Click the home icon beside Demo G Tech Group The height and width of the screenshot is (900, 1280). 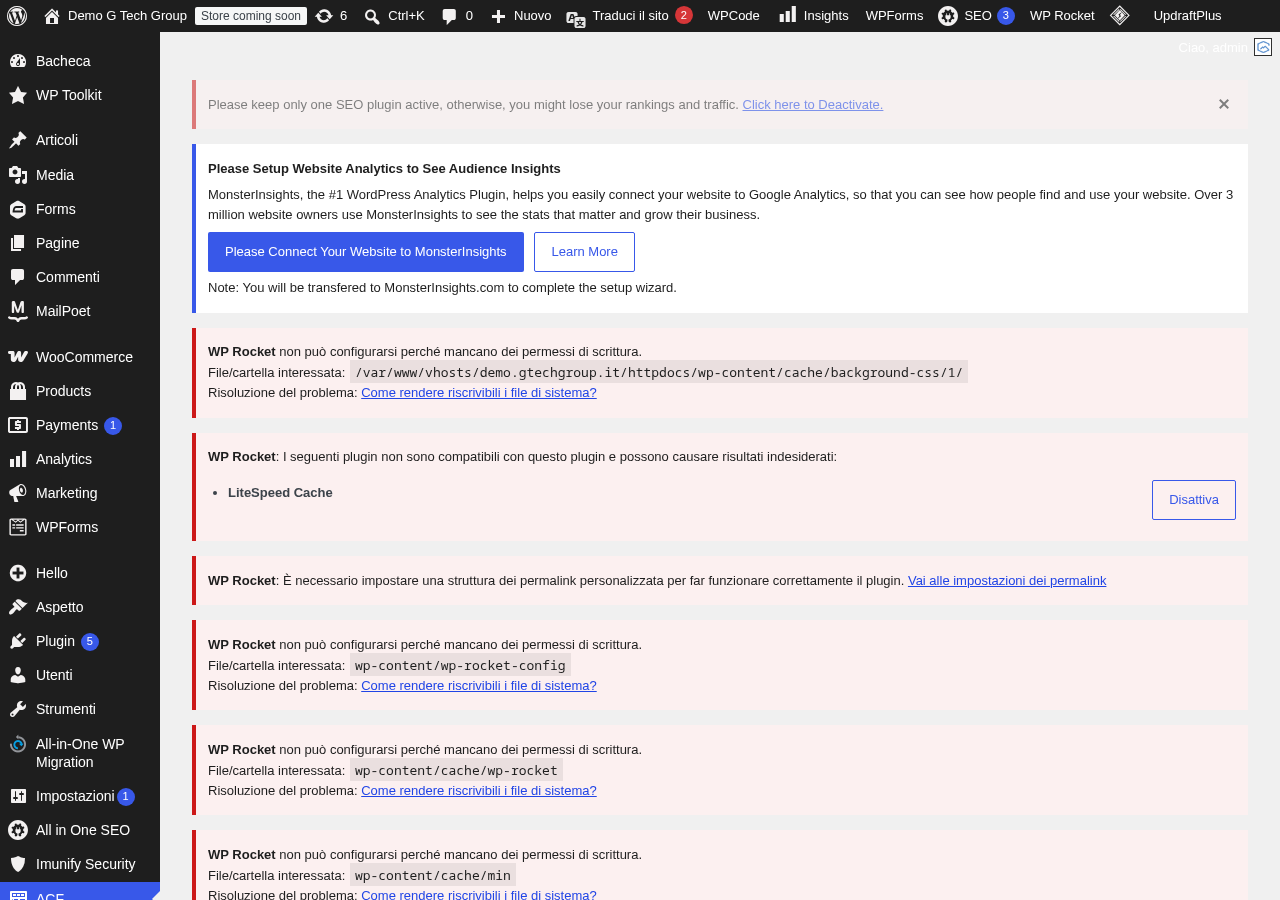[52, 16]
